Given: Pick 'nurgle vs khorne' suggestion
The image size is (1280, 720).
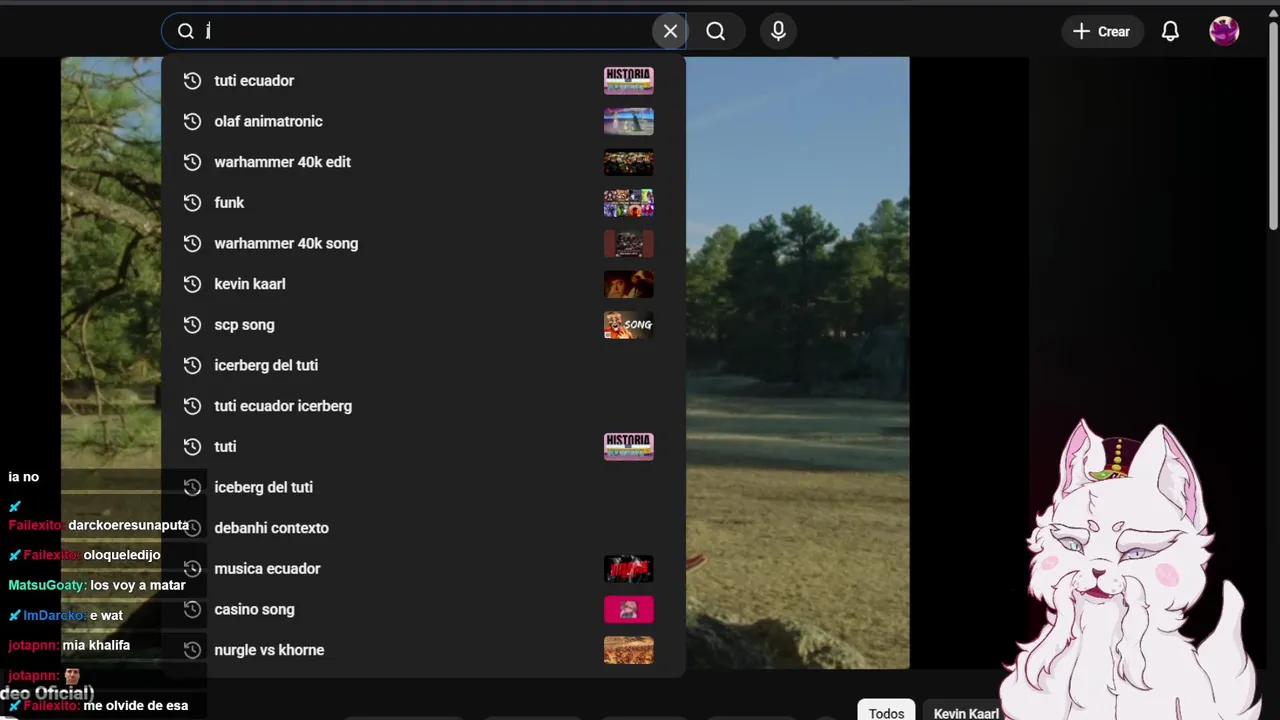Looking at the screenshot, I should 269,650.
